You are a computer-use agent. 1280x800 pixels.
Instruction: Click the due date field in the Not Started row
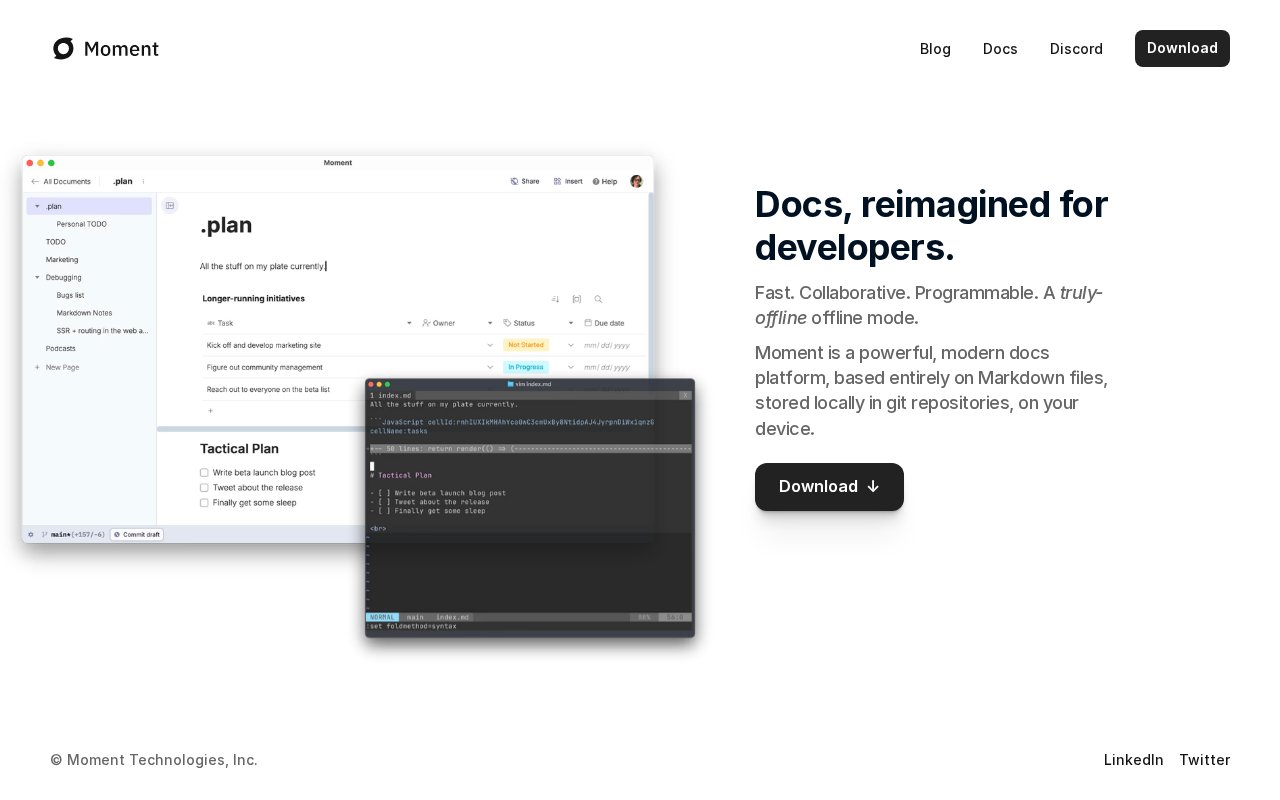pos(607,345)
